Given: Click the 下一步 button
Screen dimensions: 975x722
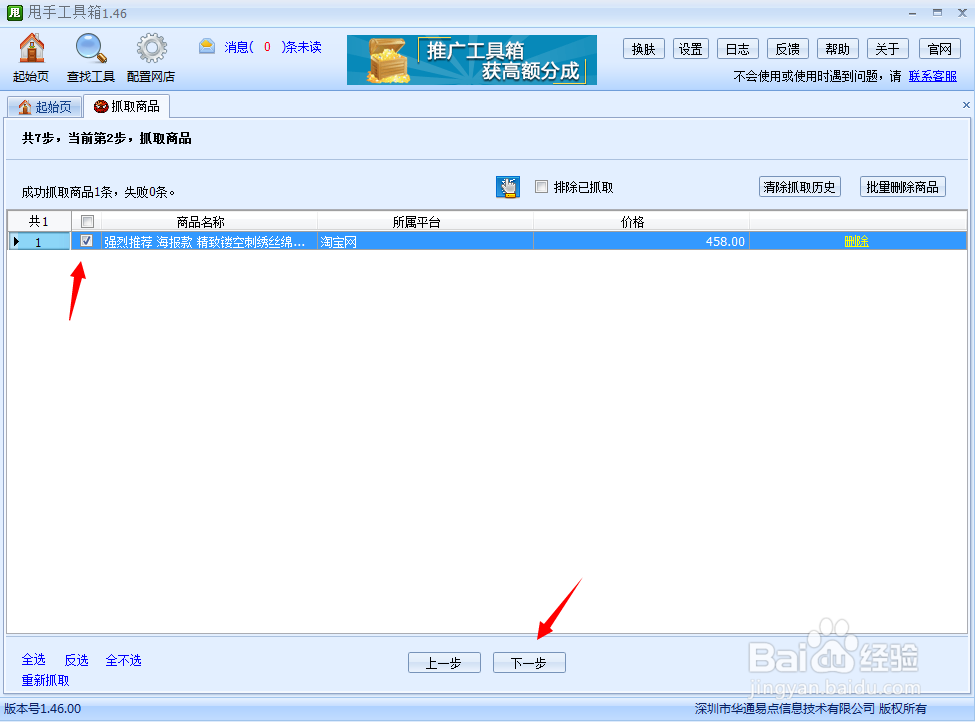Looking at the screenshot, I should pyautogui.click(x=529, y=662).
